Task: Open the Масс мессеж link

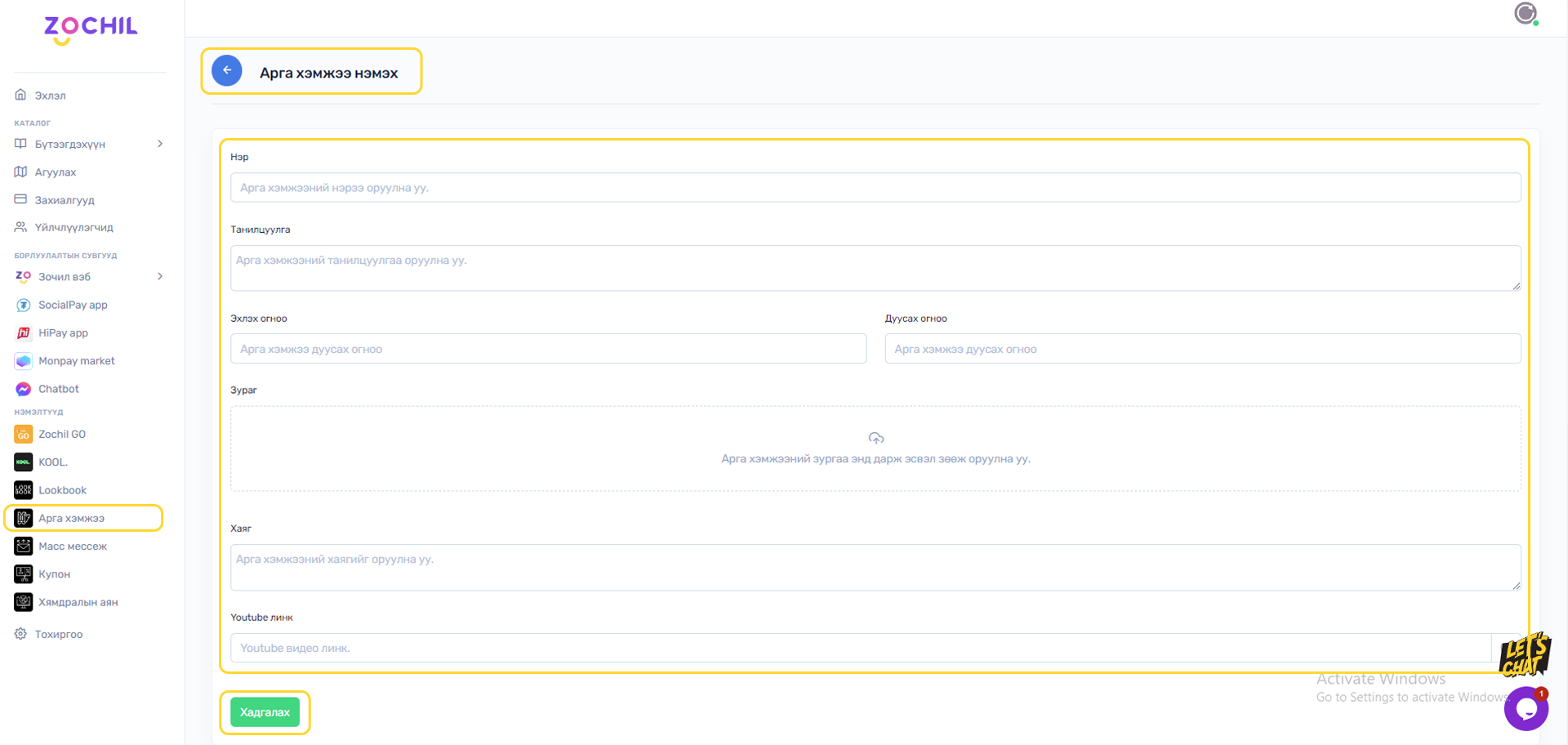Action: click(x=73, y=546)
